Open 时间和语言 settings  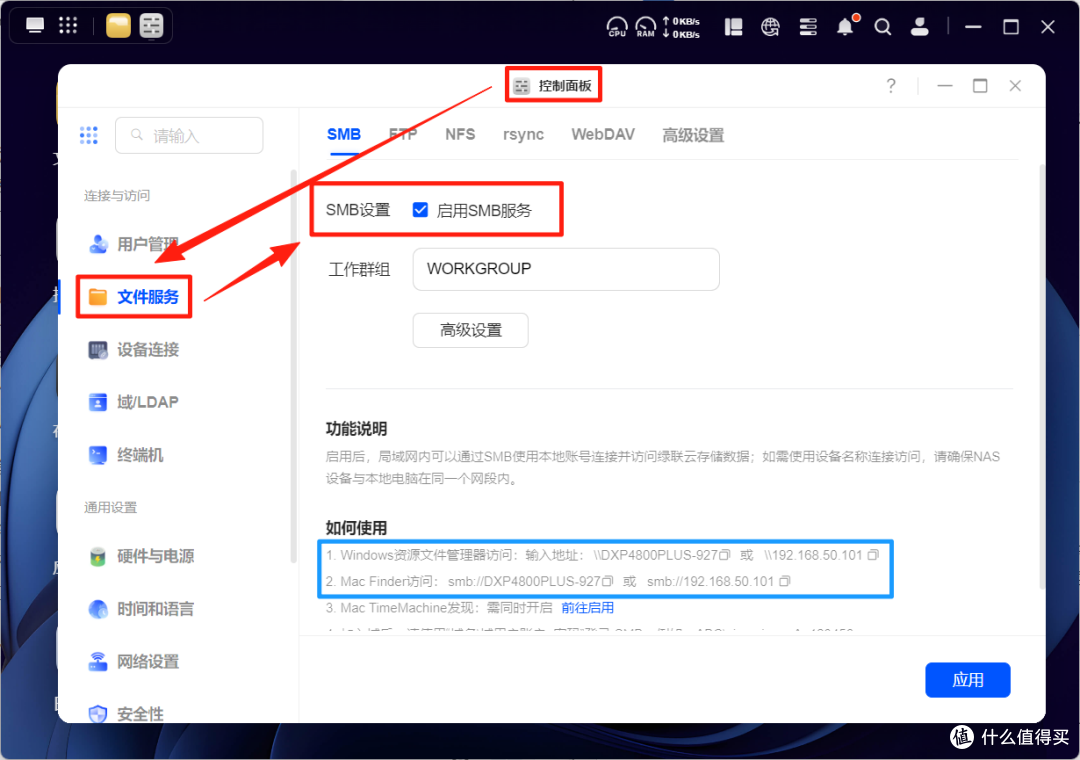[142, 609]
